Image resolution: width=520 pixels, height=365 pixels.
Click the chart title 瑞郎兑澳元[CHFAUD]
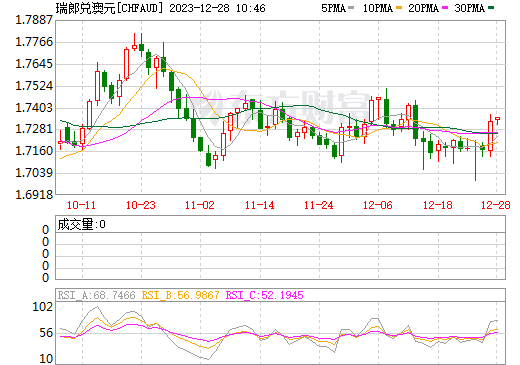tap(110, 8)
